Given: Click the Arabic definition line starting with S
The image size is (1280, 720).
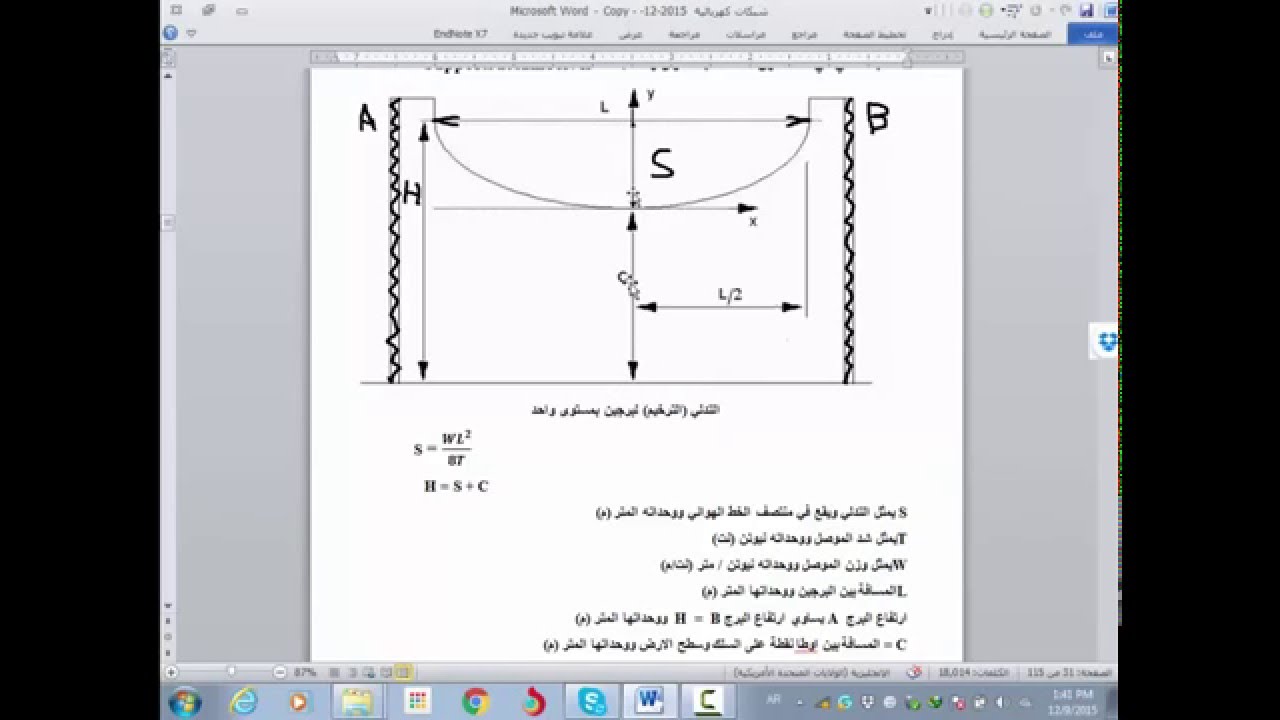Looking at the screenshot, I should [x=751, y=512].
